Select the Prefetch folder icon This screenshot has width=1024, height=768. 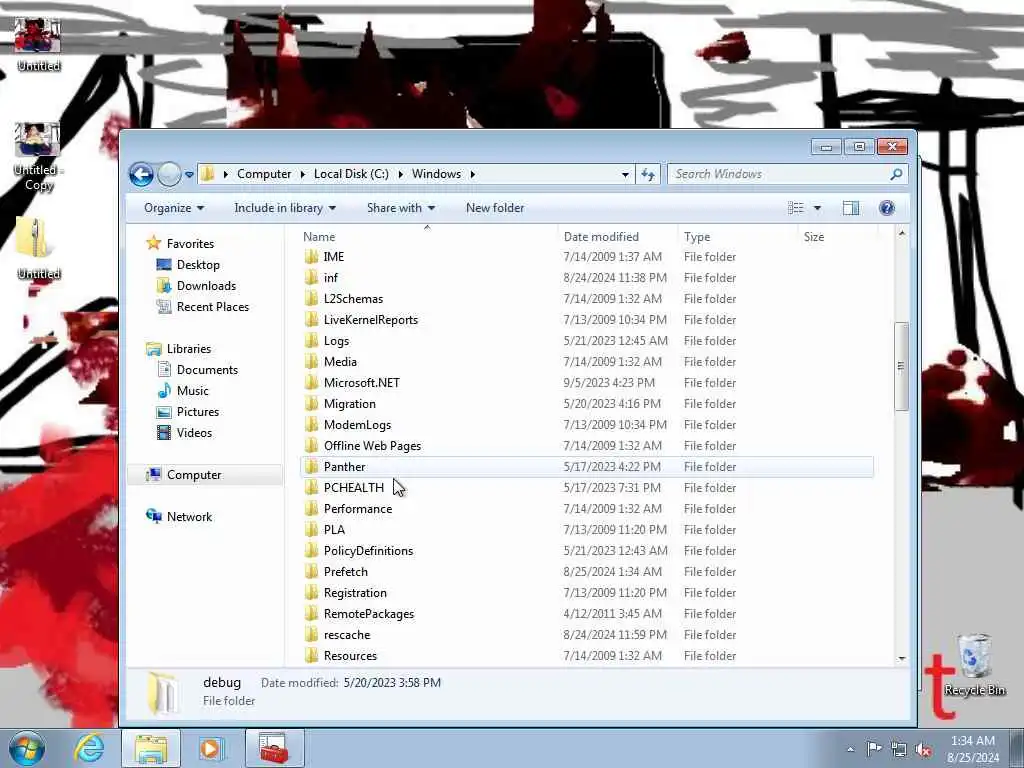tap(312, 572)
